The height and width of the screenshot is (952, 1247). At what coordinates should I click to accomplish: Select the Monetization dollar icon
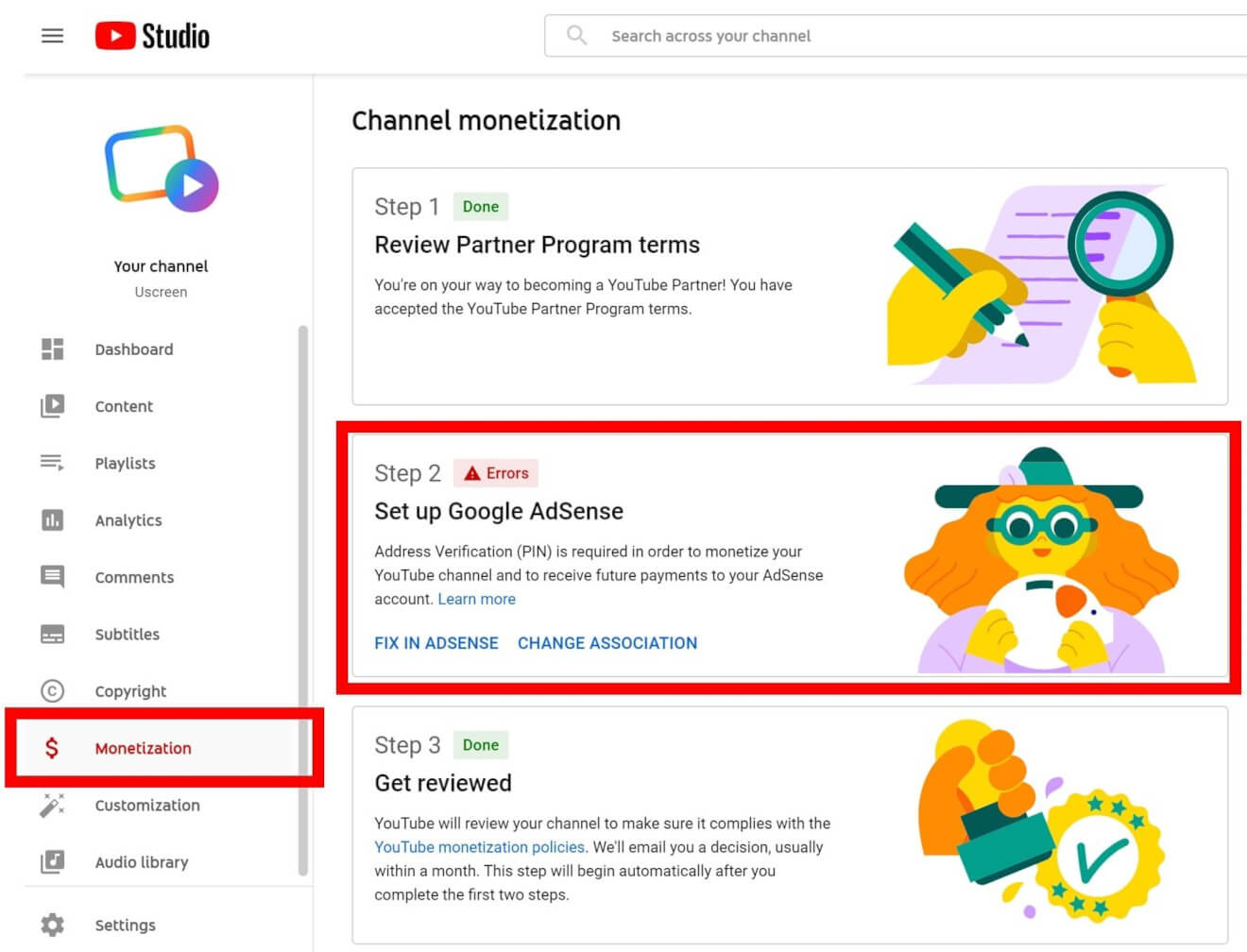(x=52, y=747)
